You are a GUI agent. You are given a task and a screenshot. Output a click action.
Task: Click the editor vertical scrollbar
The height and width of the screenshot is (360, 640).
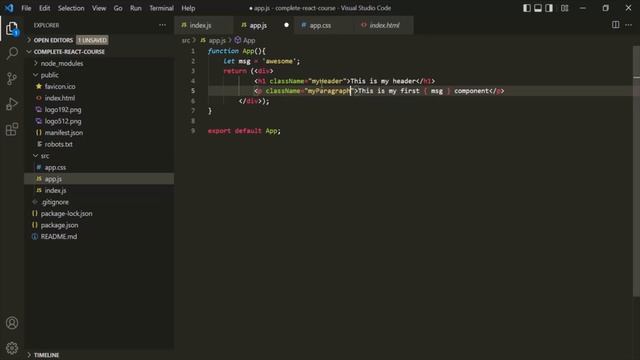[636, 171]
